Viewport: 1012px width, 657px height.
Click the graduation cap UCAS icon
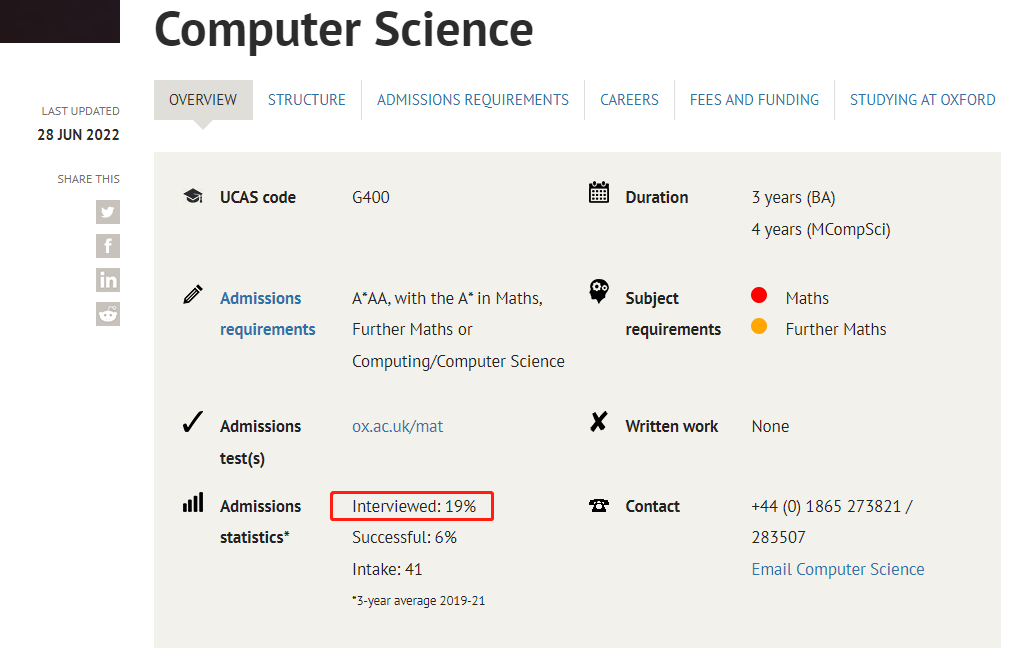193,196
